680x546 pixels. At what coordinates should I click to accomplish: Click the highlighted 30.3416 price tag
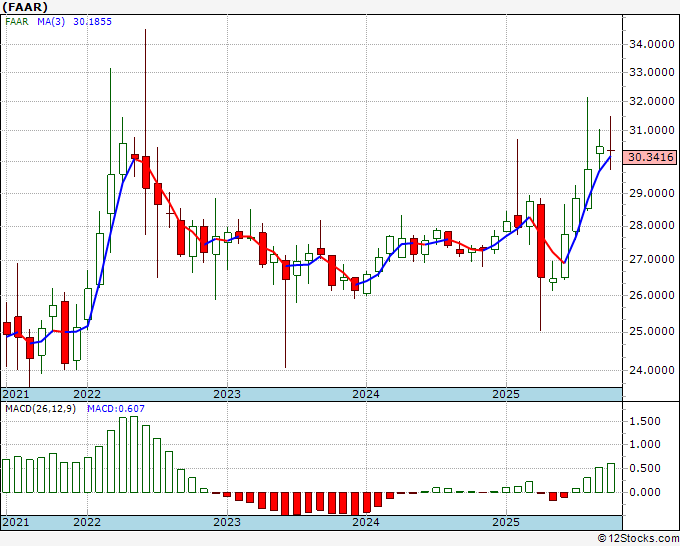click(650, 157)
